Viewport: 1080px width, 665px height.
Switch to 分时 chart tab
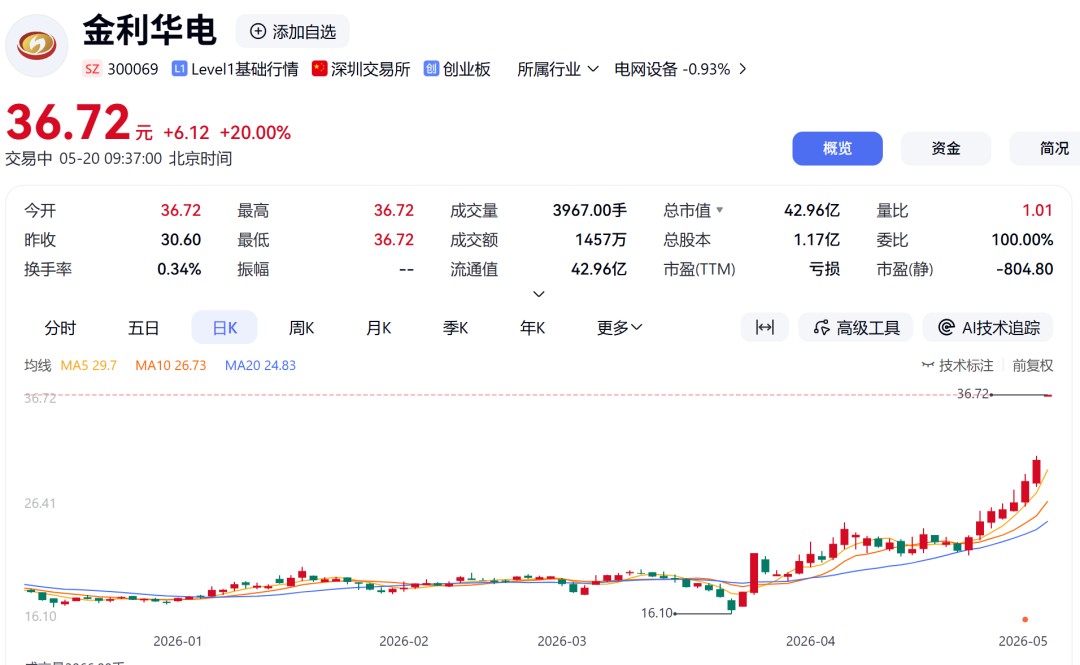point(60,327)
